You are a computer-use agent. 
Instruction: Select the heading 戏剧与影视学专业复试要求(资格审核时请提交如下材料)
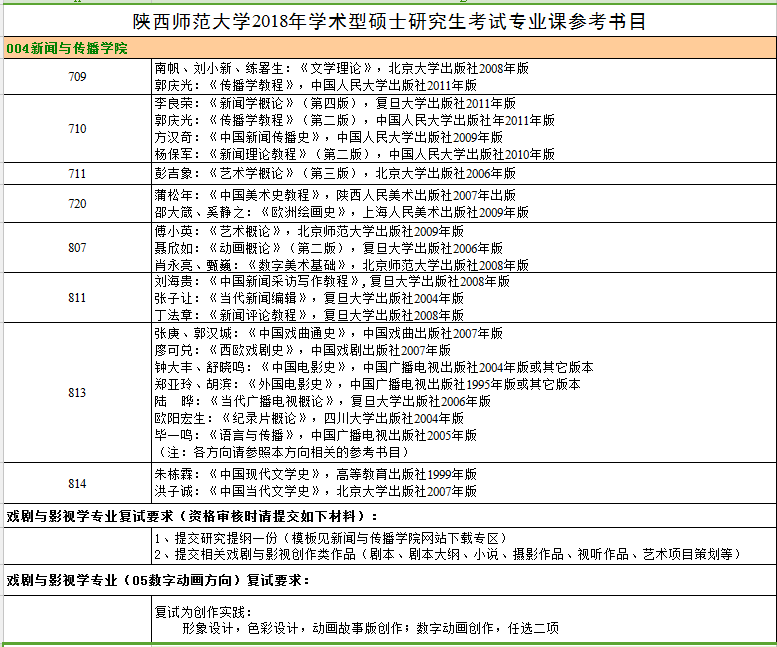192,516
